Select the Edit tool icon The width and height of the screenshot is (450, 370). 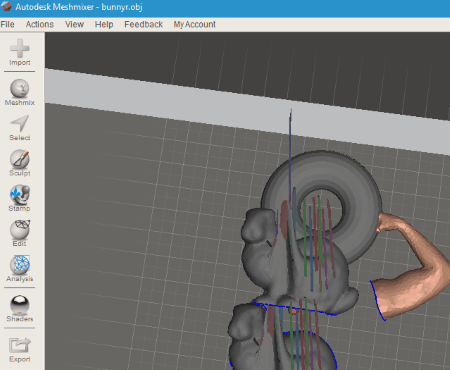pyautogui.click(x=20, y=230)
